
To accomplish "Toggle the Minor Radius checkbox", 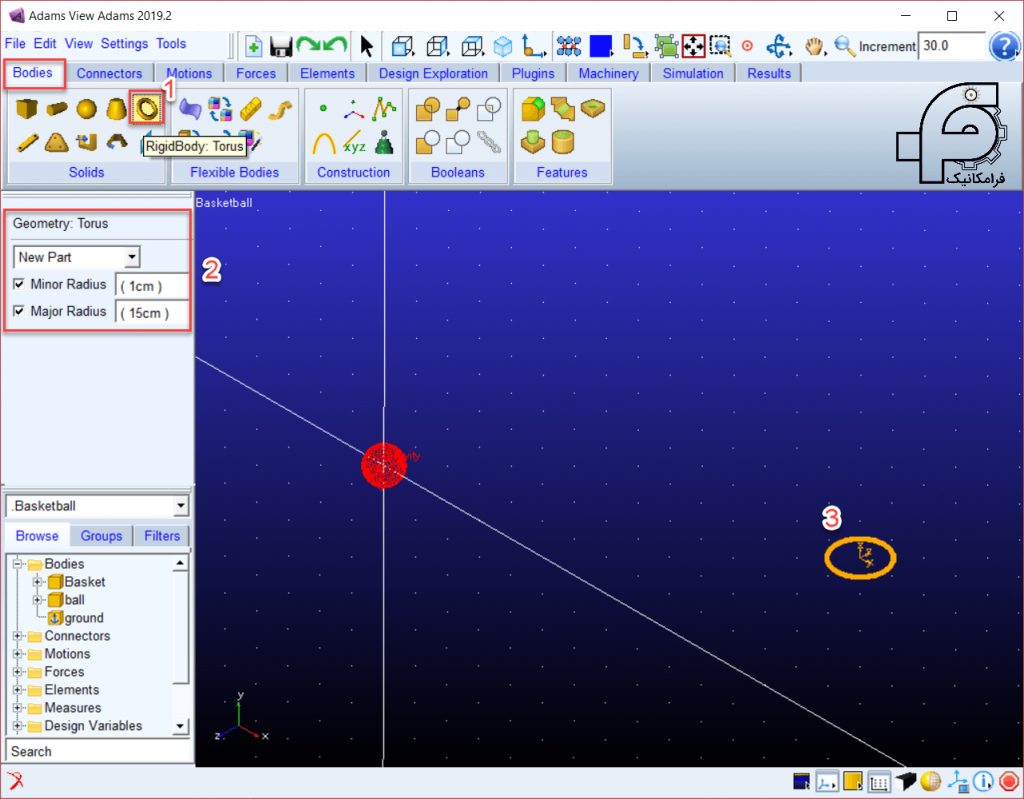I will pyautogui.click(x=20, y=284).
